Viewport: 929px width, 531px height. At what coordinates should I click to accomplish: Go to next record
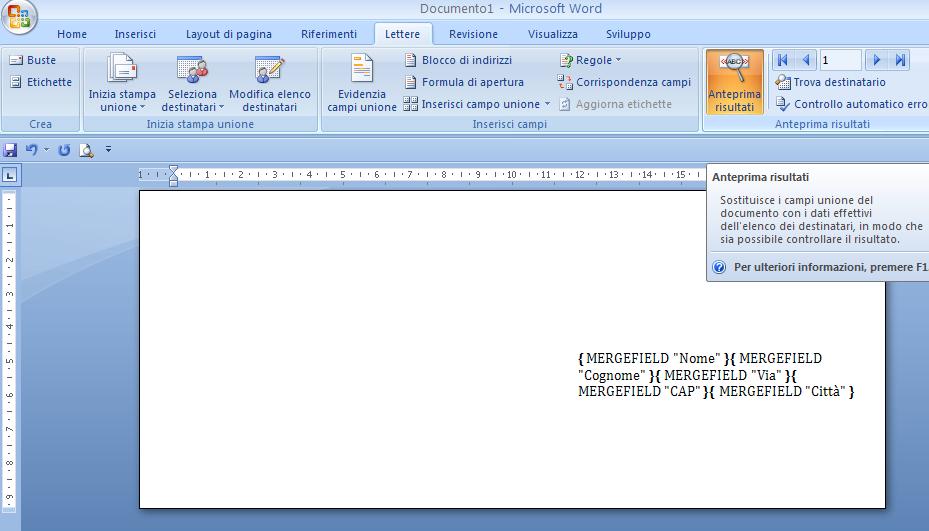877,60
